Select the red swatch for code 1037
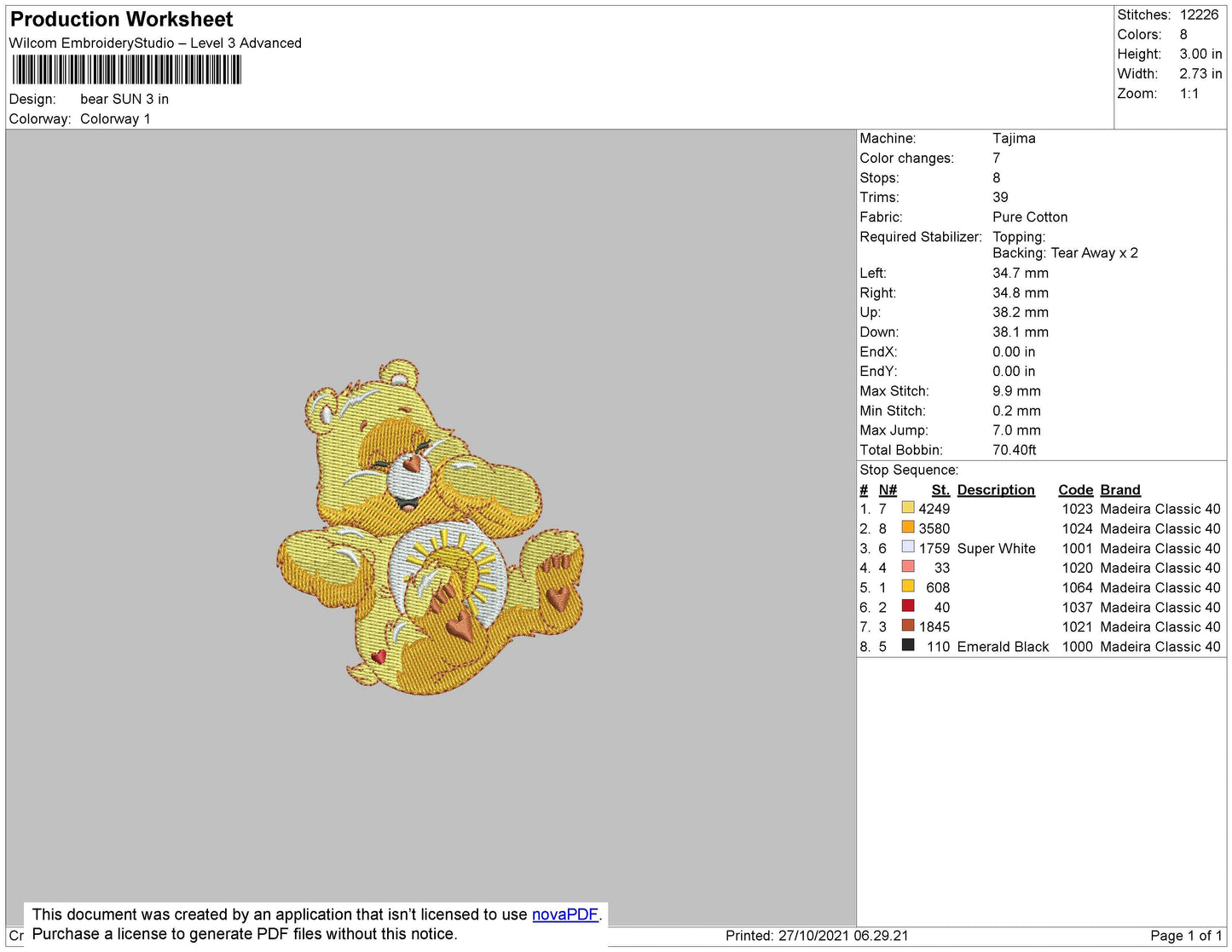Image resolution: width=1232 pixels, height=952 pixels. [908, 606]
